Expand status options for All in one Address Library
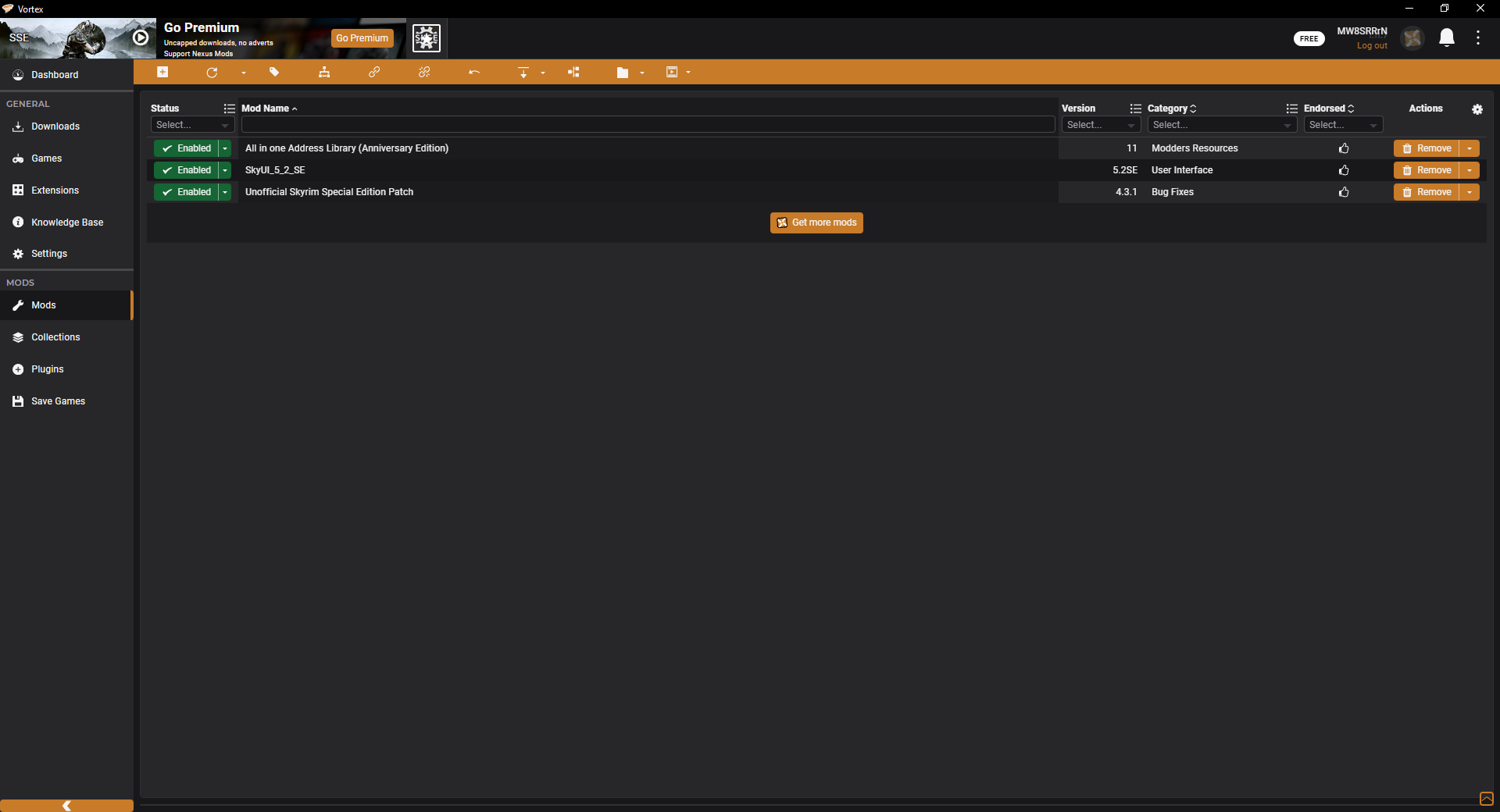 point(225,148)
